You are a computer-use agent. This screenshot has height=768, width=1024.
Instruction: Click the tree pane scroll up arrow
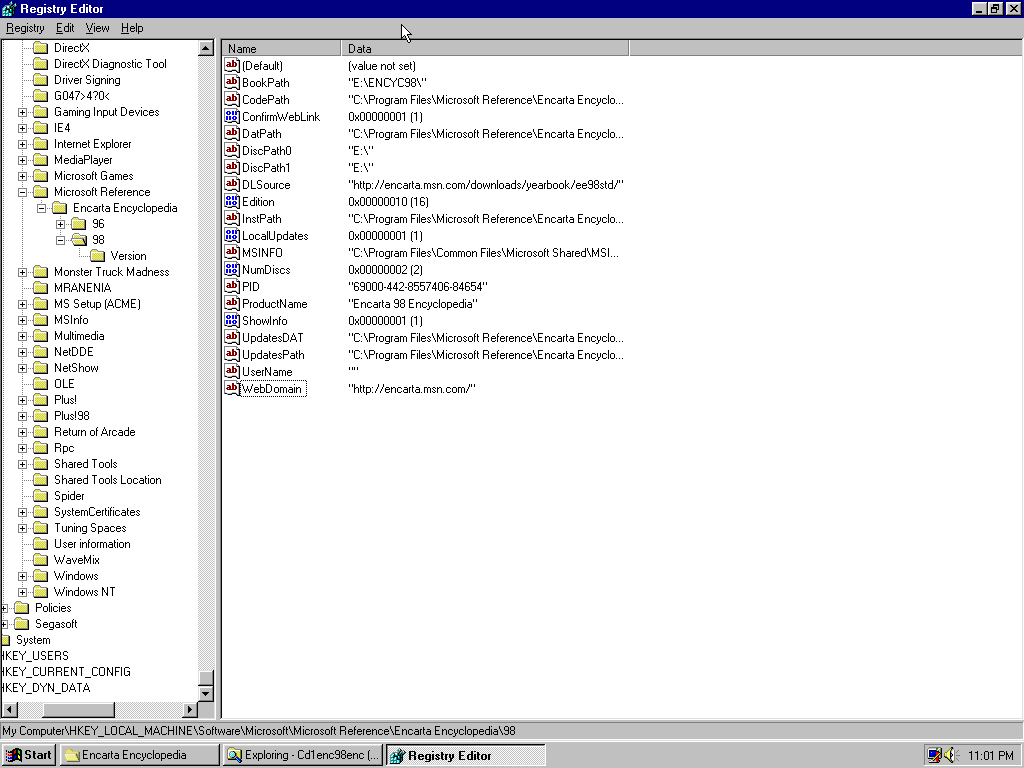206,48
